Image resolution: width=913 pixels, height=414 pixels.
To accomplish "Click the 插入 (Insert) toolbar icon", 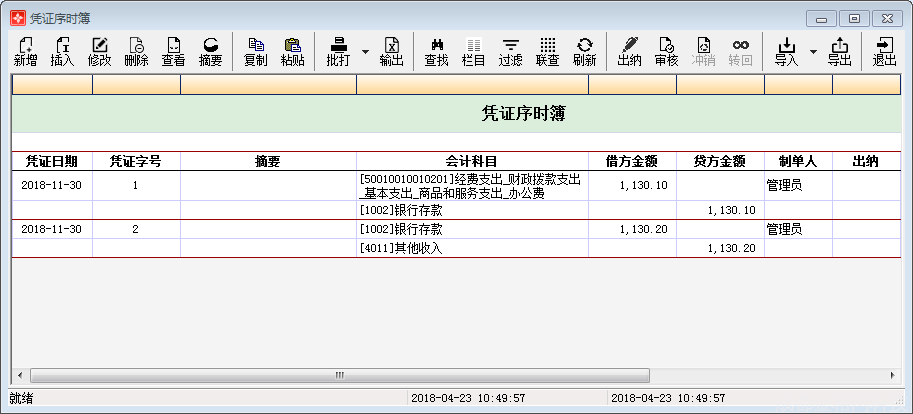I will click(62, 51).
